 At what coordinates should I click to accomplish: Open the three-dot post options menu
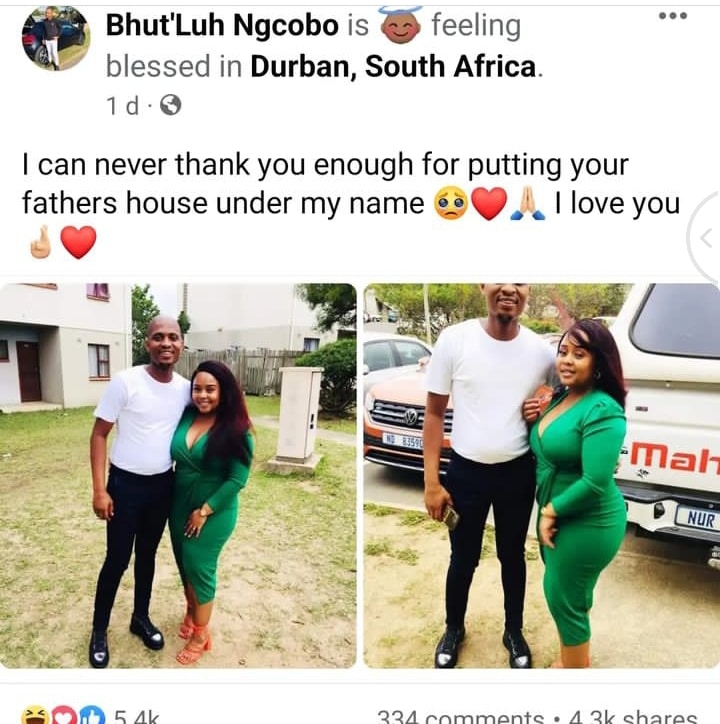[x=673, y=16]
